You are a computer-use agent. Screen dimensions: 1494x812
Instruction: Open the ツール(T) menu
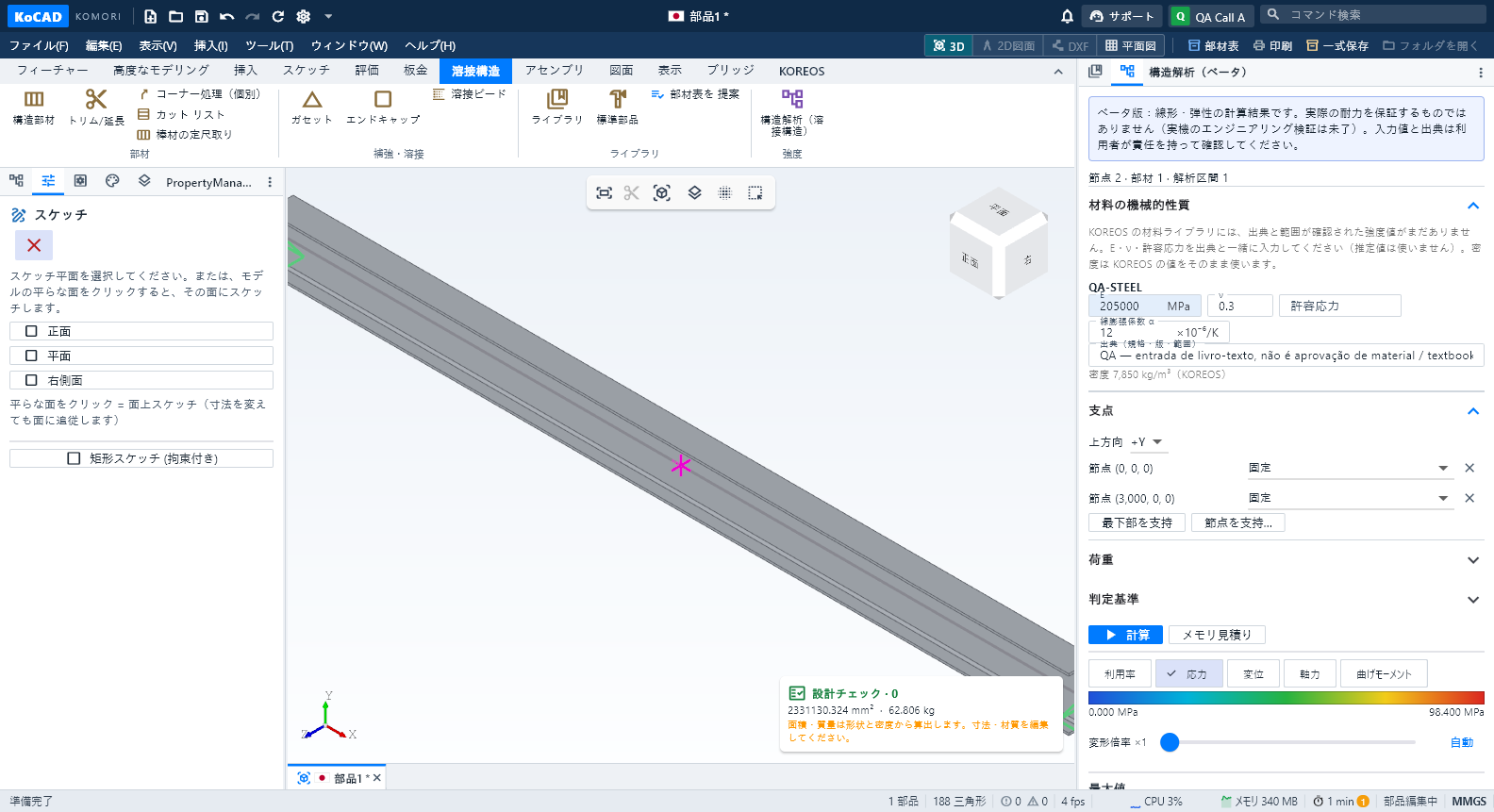270,45
